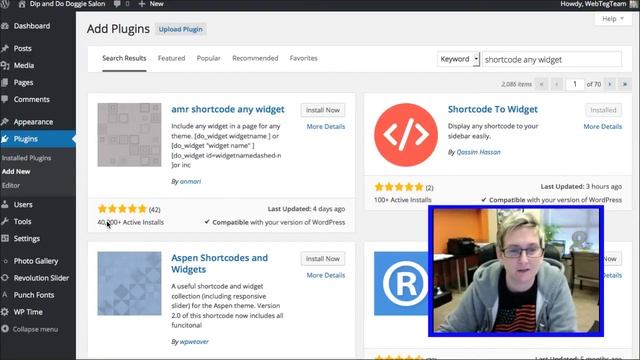This screenshot has width=640, height=360.
Task: Click the Settings icon in sidebar
Action: [5, 238]
